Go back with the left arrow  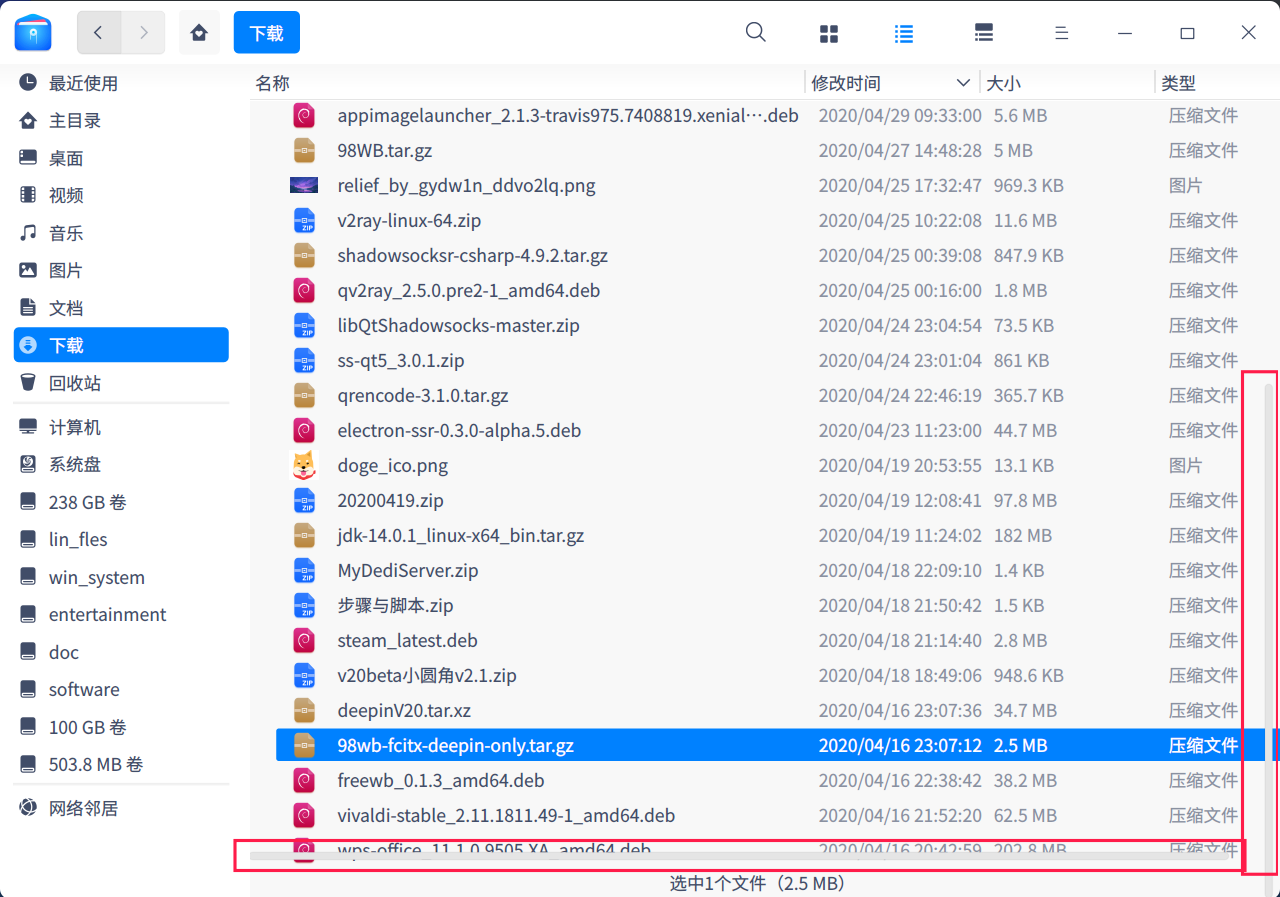coord(99,33)
